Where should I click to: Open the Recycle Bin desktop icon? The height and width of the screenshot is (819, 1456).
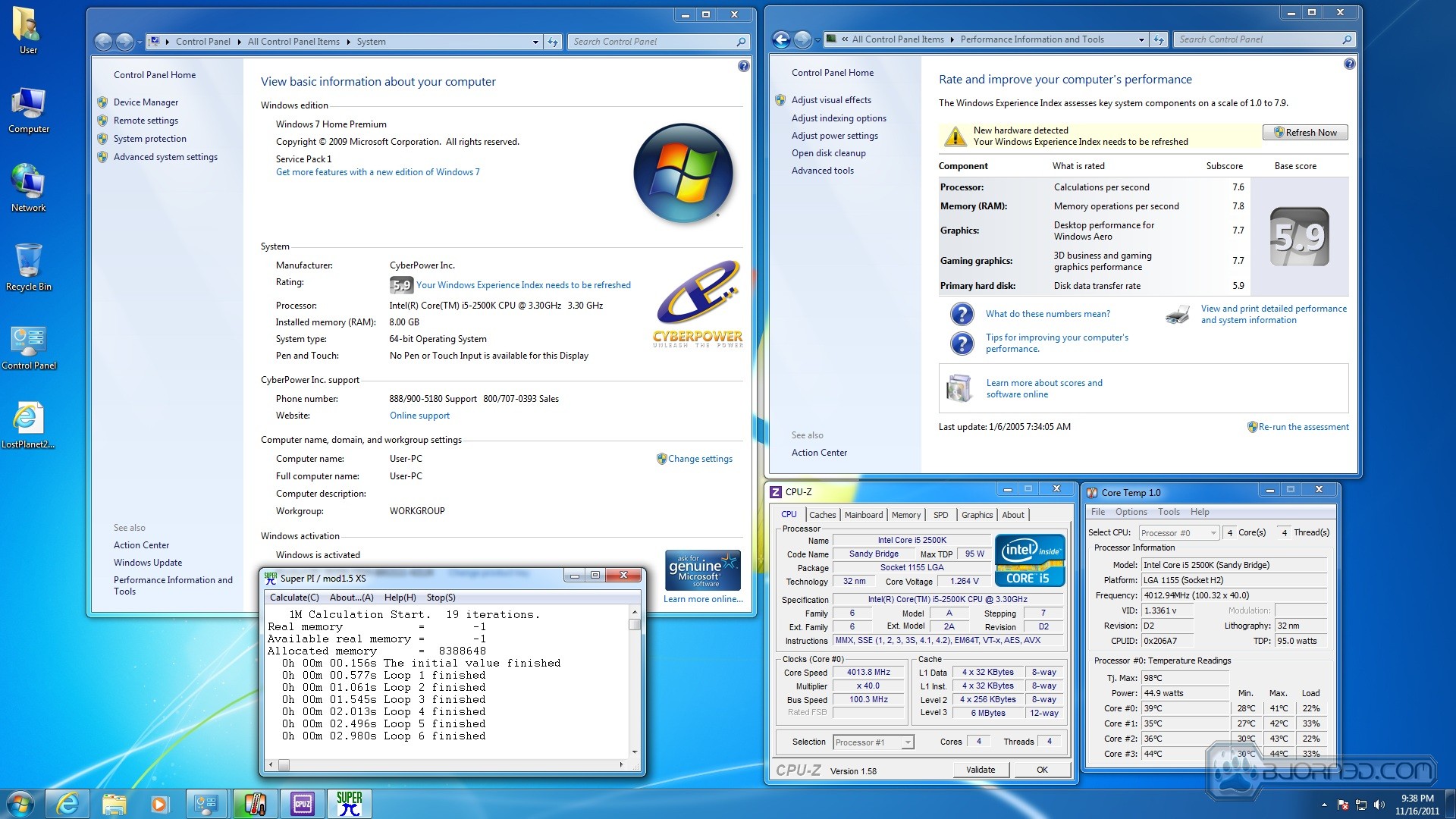28,267
